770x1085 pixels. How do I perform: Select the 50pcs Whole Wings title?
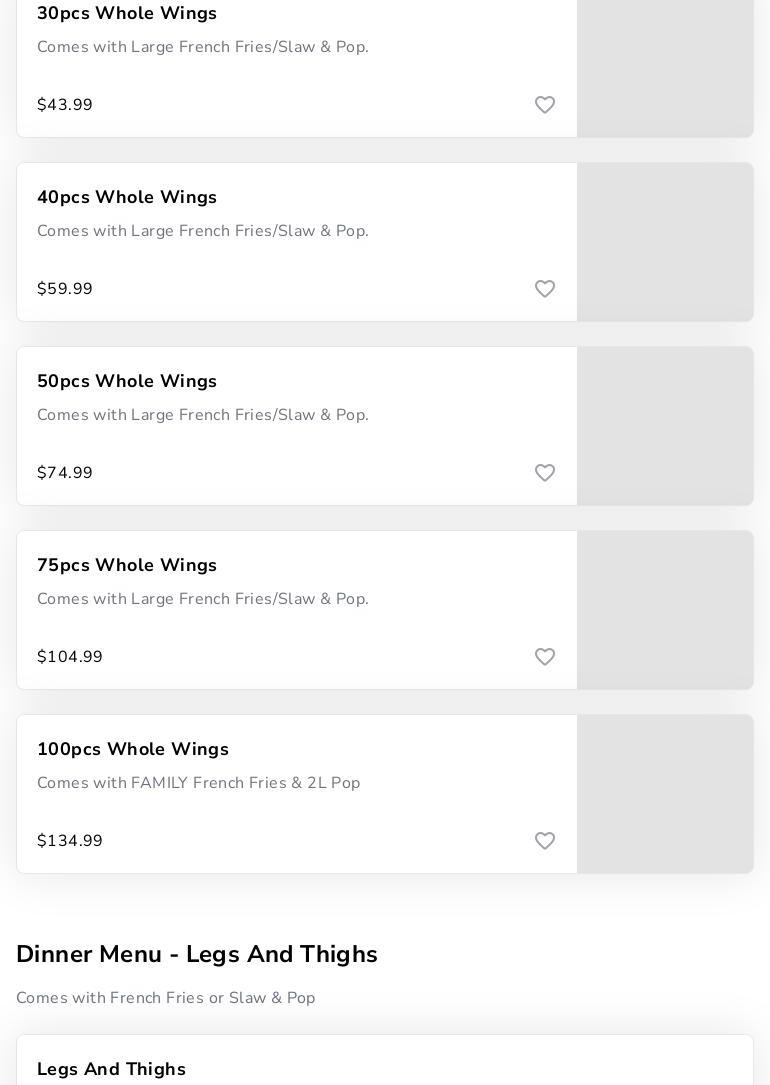click(127, 381)
